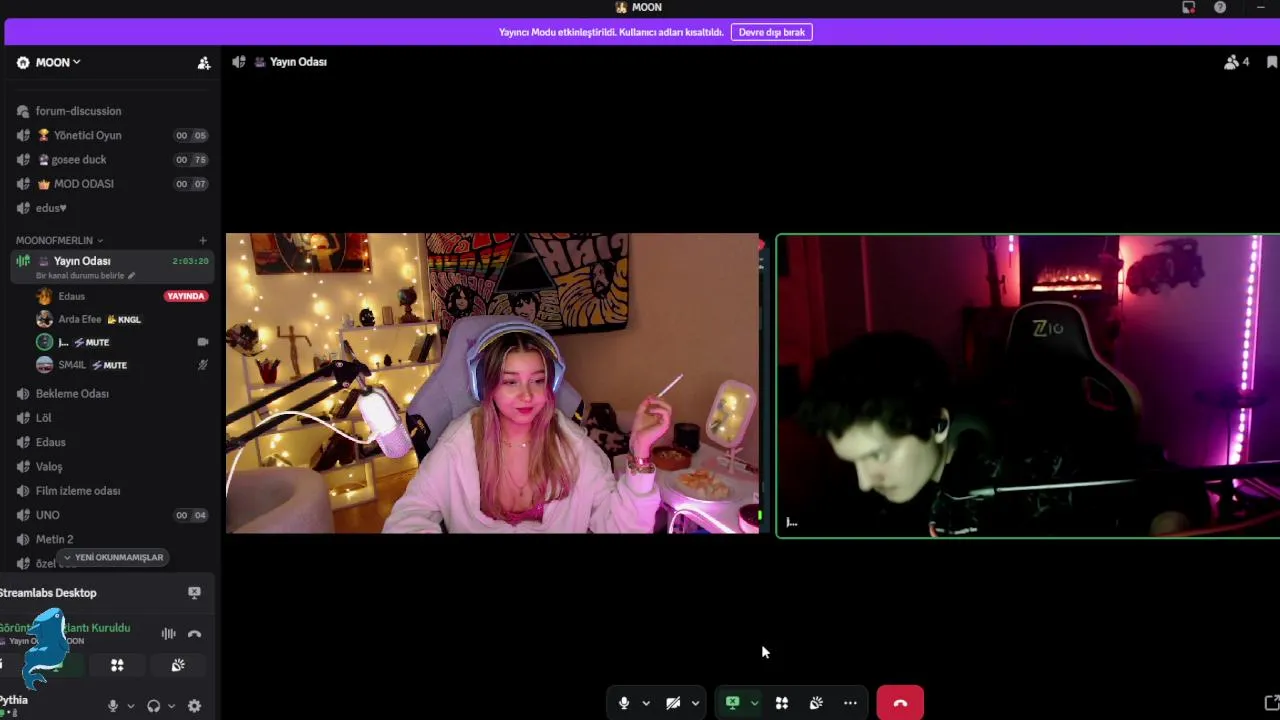Select user SM4IL in the voice list
Viewport: 1280px width, 720px height.
pyautogui.click(x=72, y=365)
